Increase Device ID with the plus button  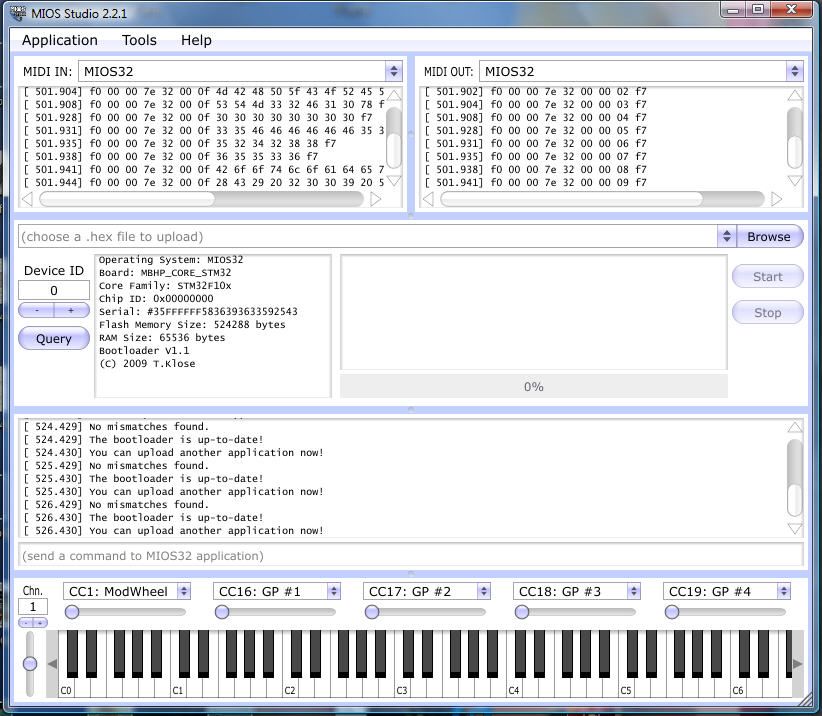click(x=71, y=310)
